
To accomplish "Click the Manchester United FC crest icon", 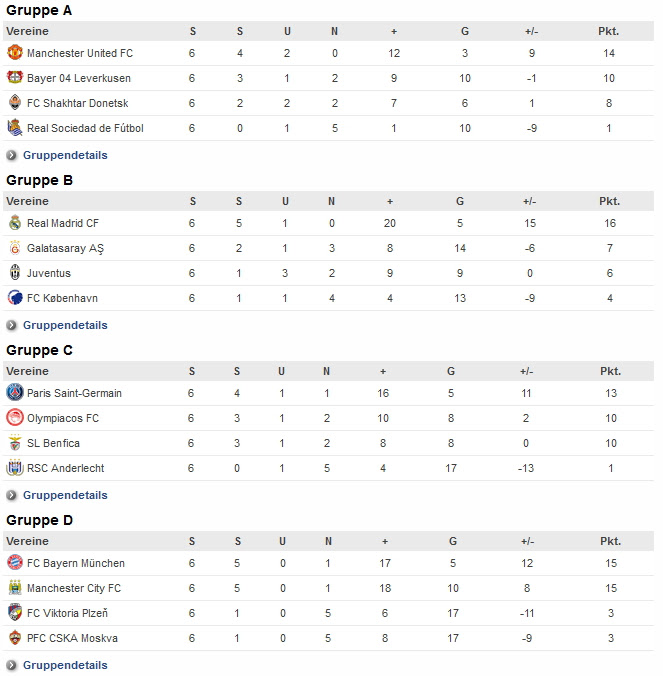I will point(15,53).
